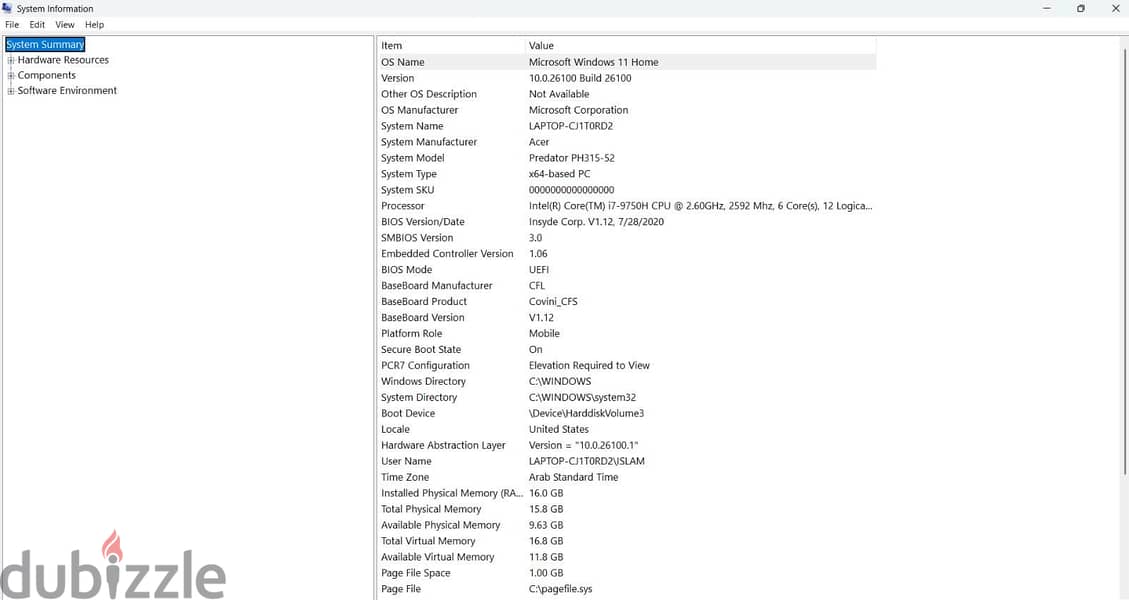
Task: Click the Predator PH315-52 value
Action: tap(572, 158)
